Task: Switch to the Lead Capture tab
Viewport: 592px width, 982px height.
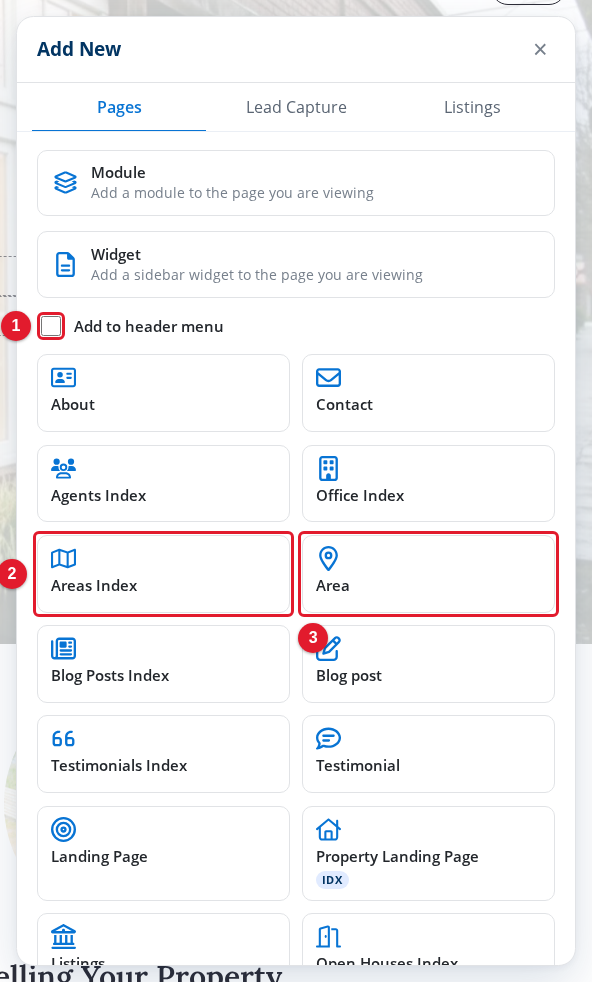Action: coord(296,107)
